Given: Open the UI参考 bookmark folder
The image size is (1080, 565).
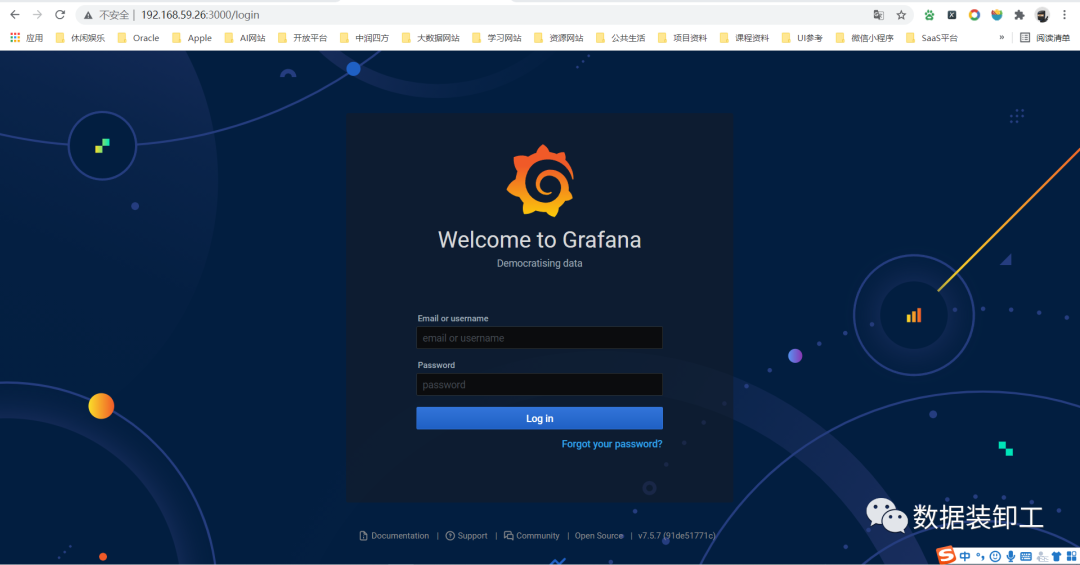Looking at the screenshot, I should [802, 38].
